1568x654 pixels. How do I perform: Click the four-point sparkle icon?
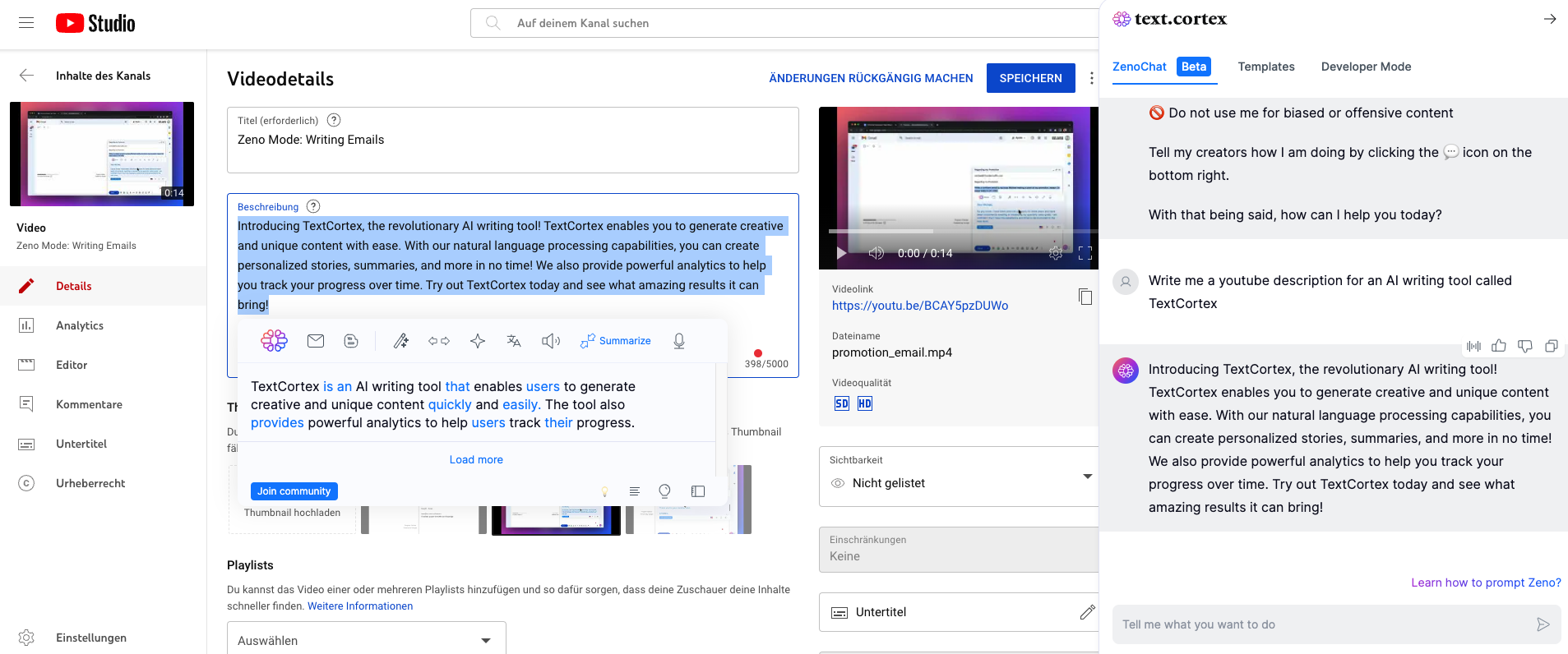[478, 341]
